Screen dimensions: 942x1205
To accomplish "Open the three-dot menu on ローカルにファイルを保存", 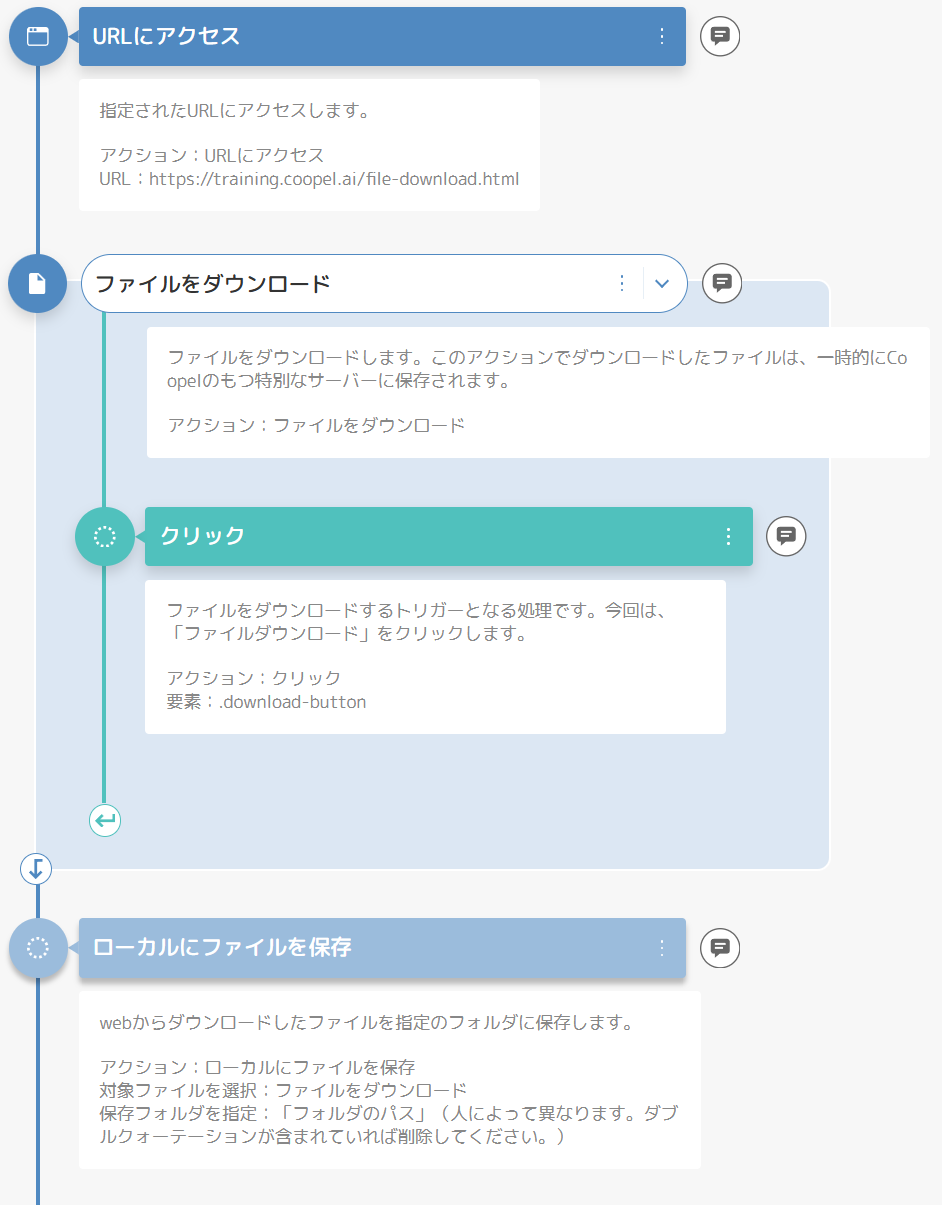I will (x=661, y=947).
